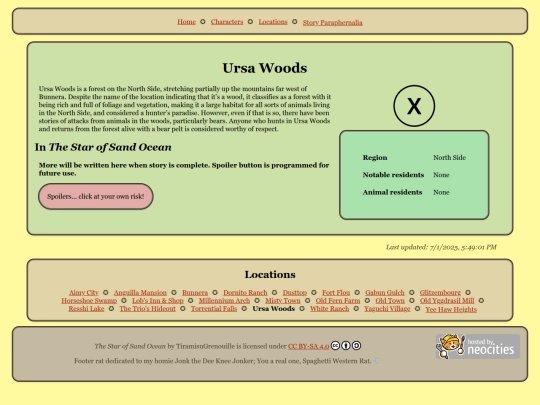This screenshot has width=540, height=405.
Task: Click the In The Star of Sand Ocean heading
Action: point(103,147)
